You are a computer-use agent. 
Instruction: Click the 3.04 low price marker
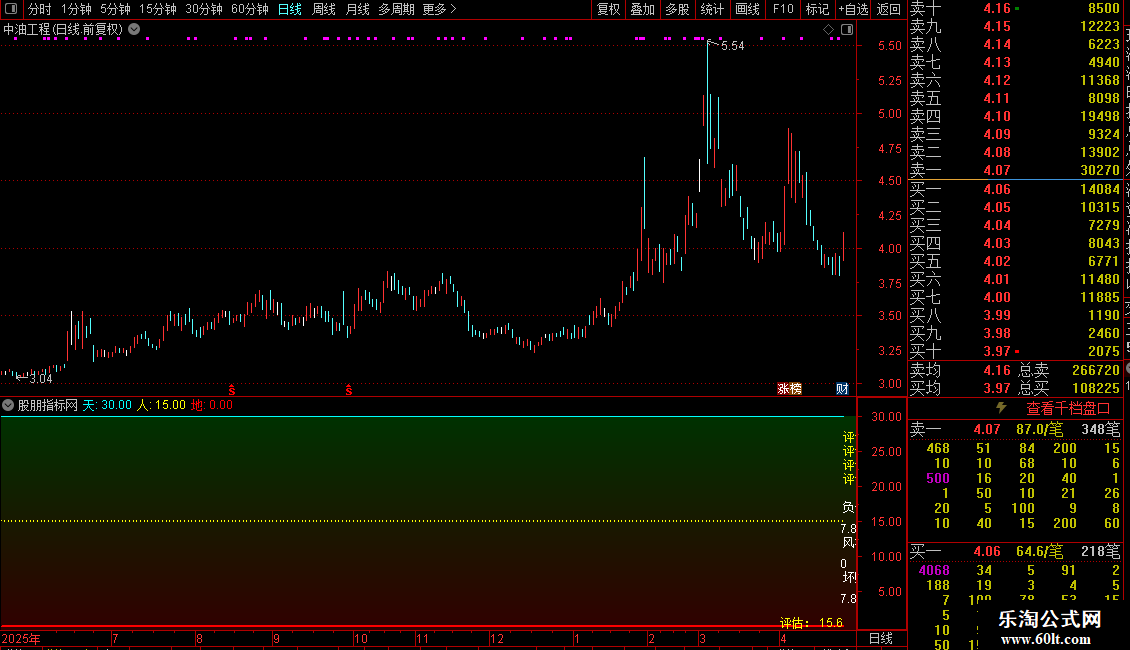(41, 379)
